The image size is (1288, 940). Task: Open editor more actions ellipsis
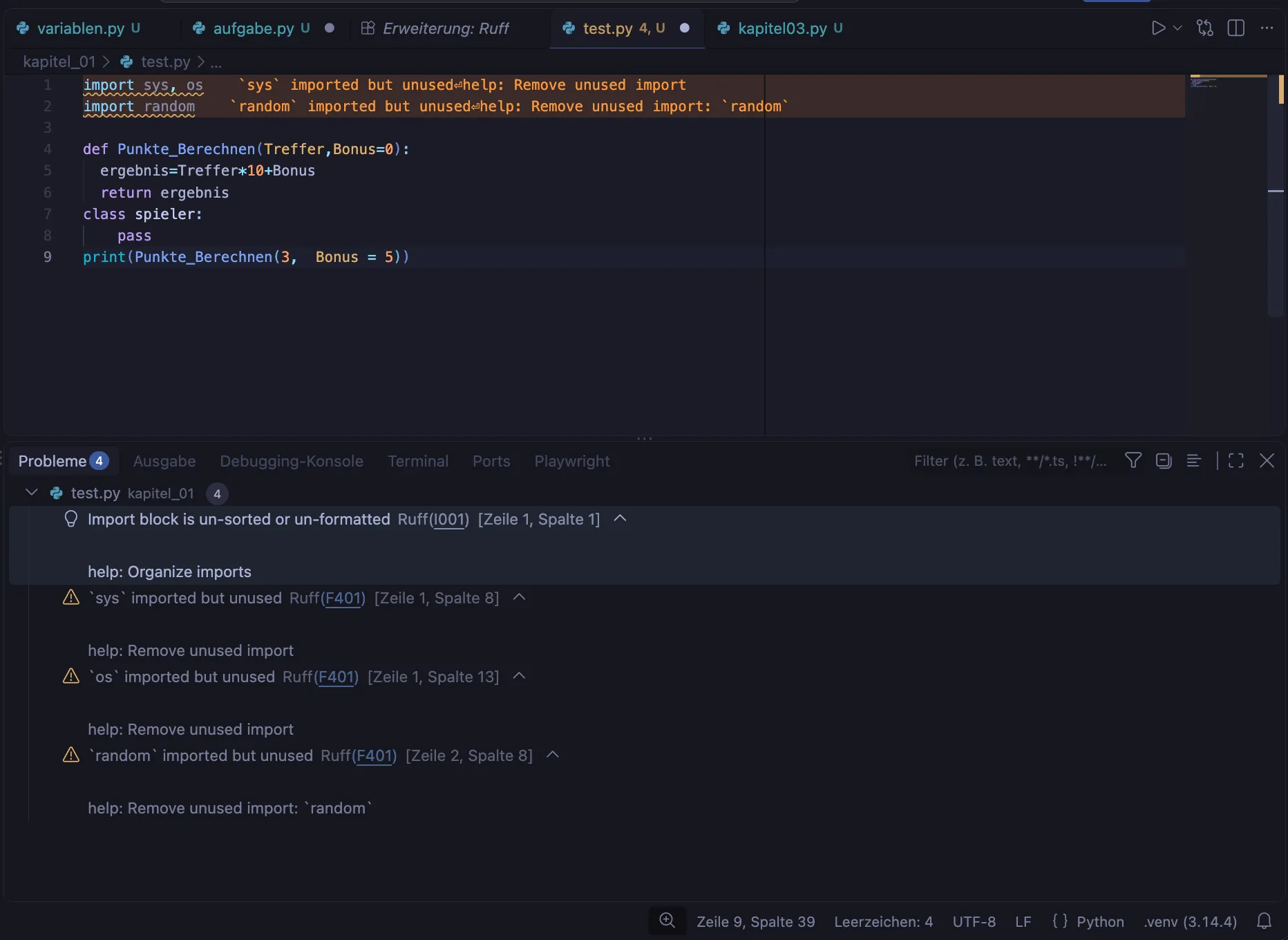pyautogui.click(x=1267, y=28)
